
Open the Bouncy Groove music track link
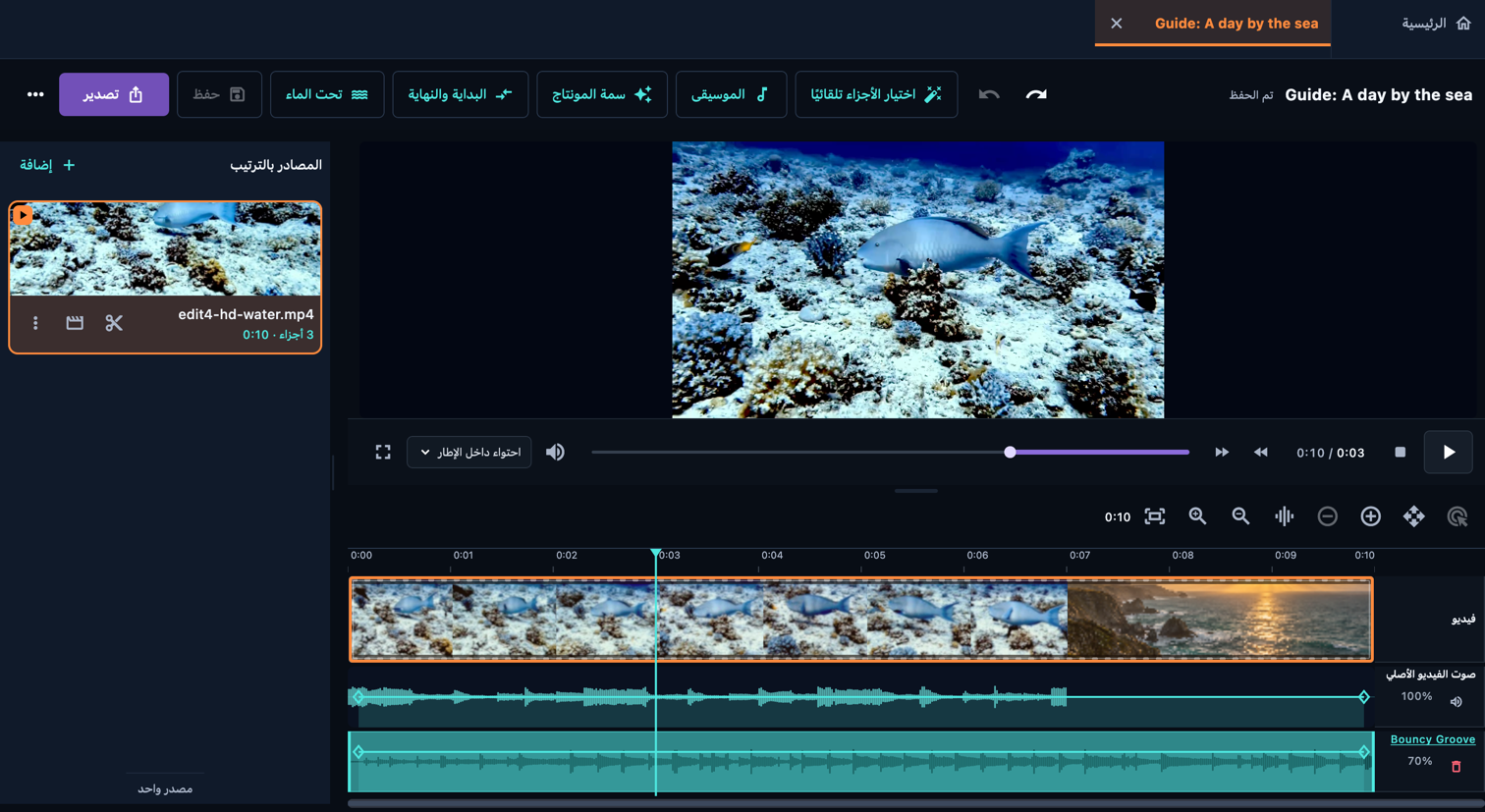tap(1433, 739)
